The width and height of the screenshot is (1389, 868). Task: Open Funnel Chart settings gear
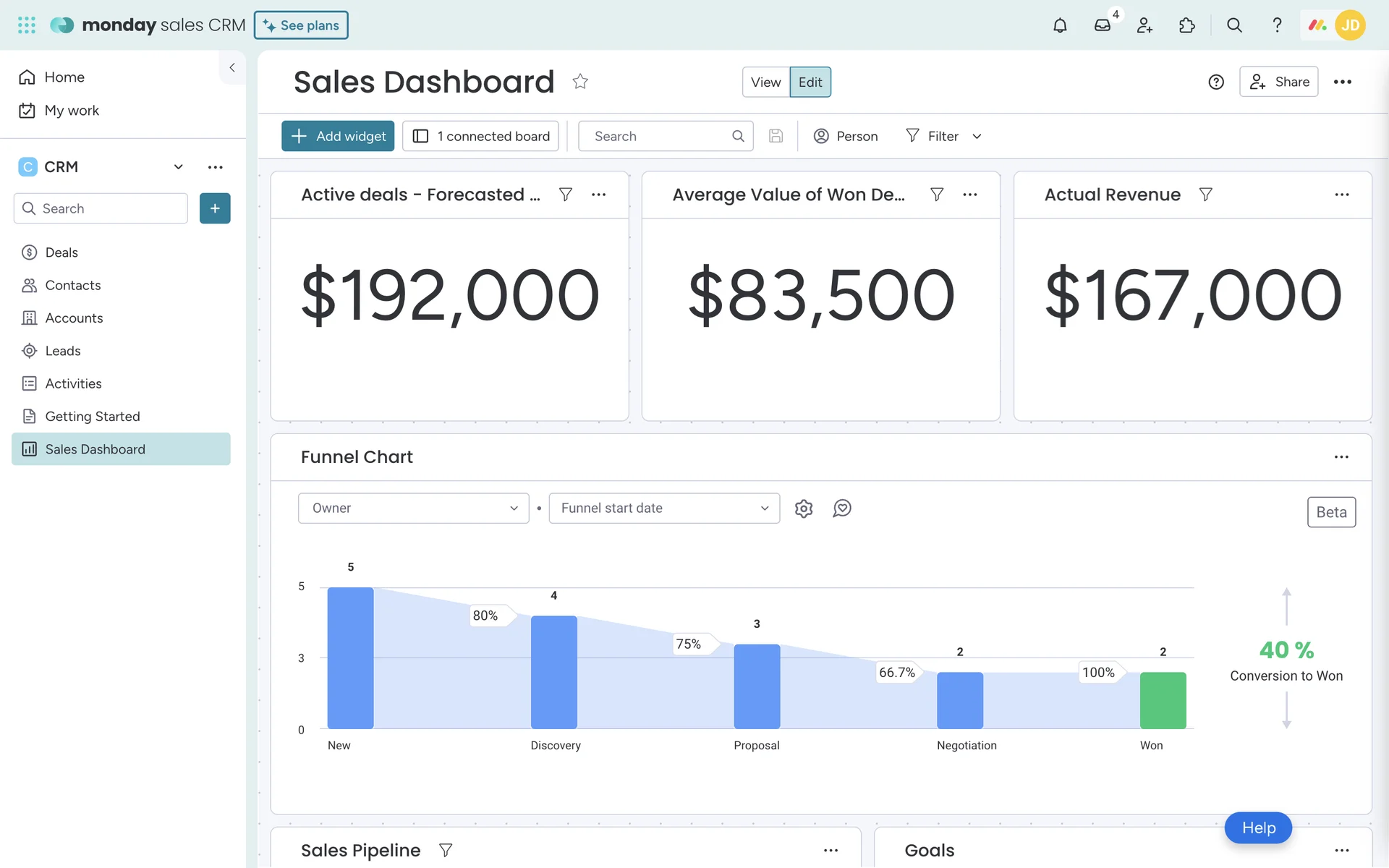(804, 509)
